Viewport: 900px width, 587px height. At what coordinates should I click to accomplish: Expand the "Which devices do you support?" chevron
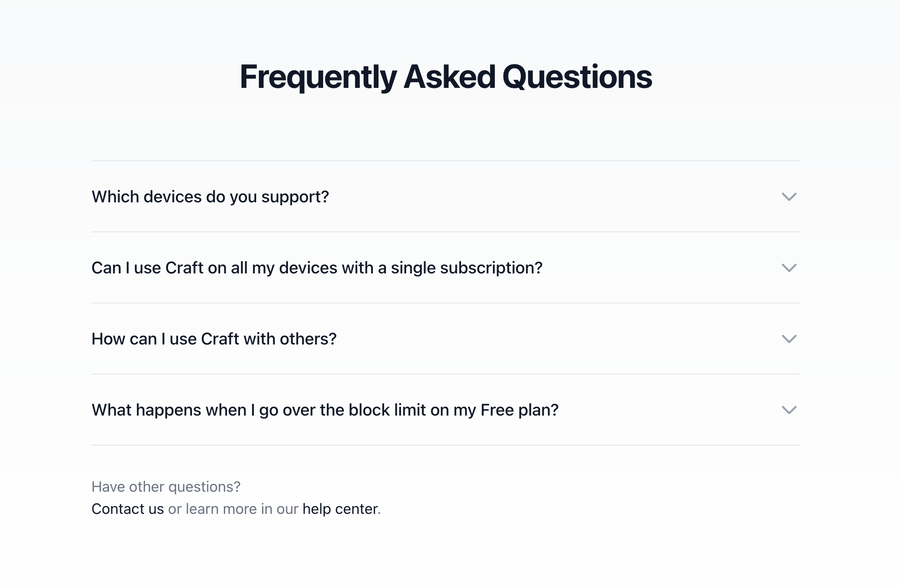coord(789,197)
